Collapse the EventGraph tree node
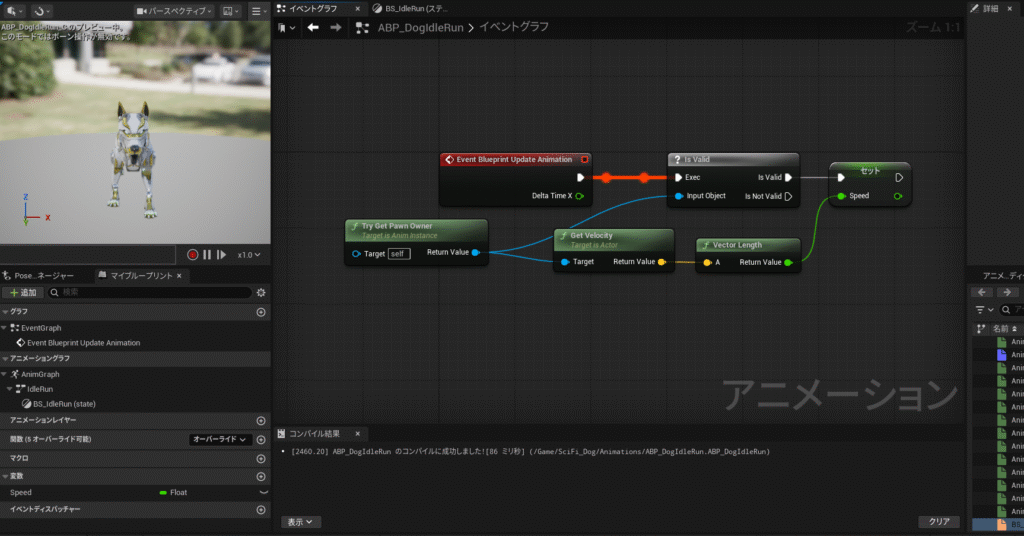 coord(5,328)
